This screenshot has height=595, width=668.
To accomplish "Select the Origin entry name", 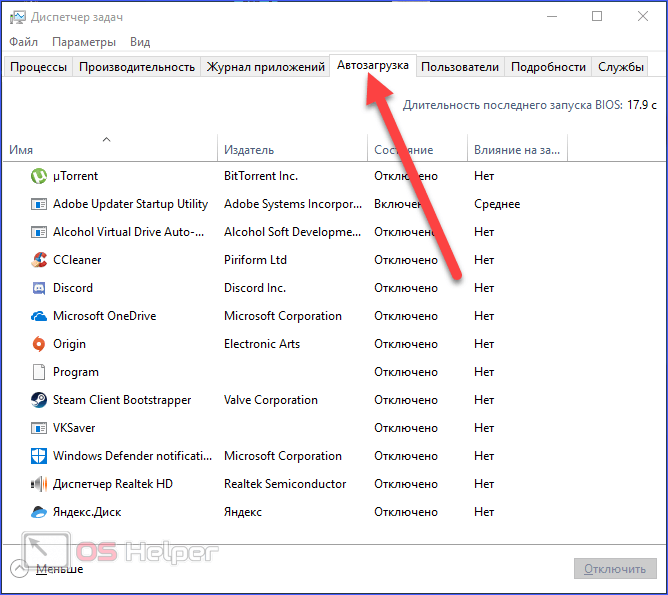I will [69, 344].
